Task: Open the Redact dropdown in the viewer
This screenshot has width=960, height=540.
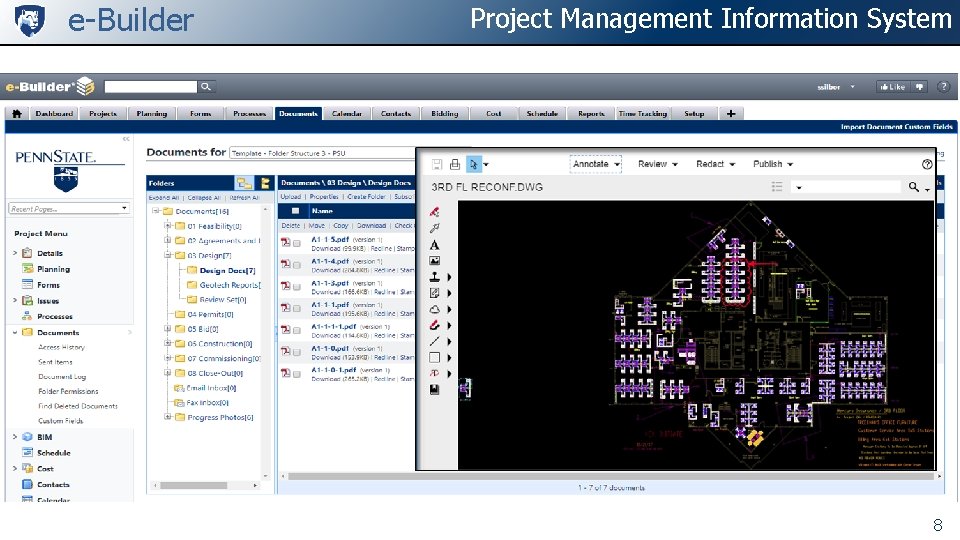Action: (x=715, y=164)
